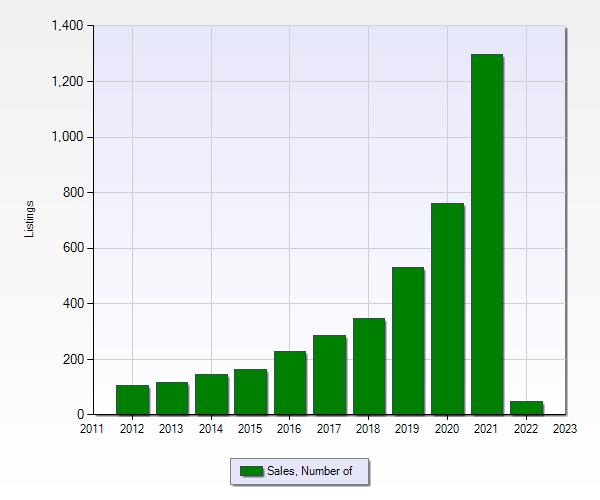Click the green legend color swatch
This screenshot has height=500, width=600.
[x=251, y=471]
